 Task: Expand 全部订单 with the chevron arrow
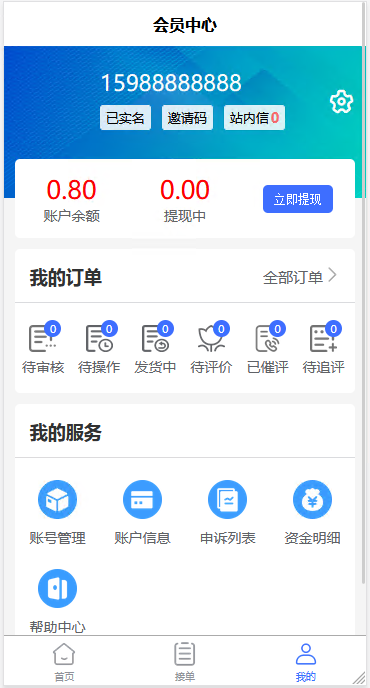[333, 276]
